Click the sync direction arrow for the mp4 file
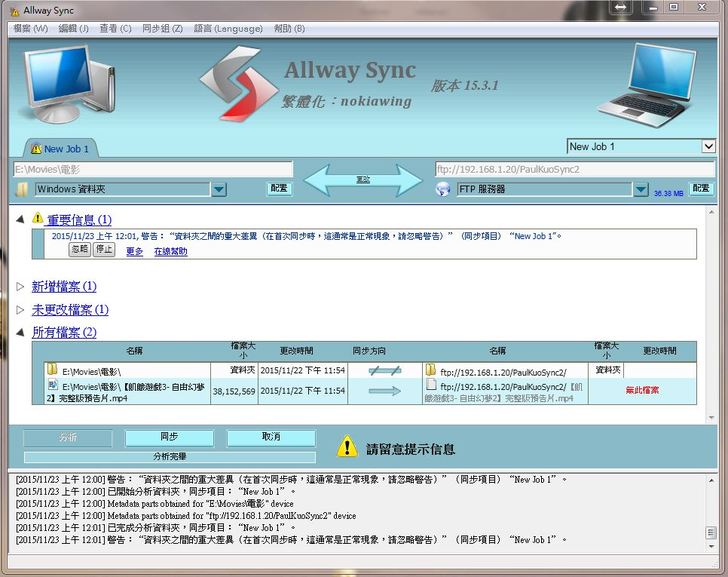 pyautogui.click(x=383, y=391)
